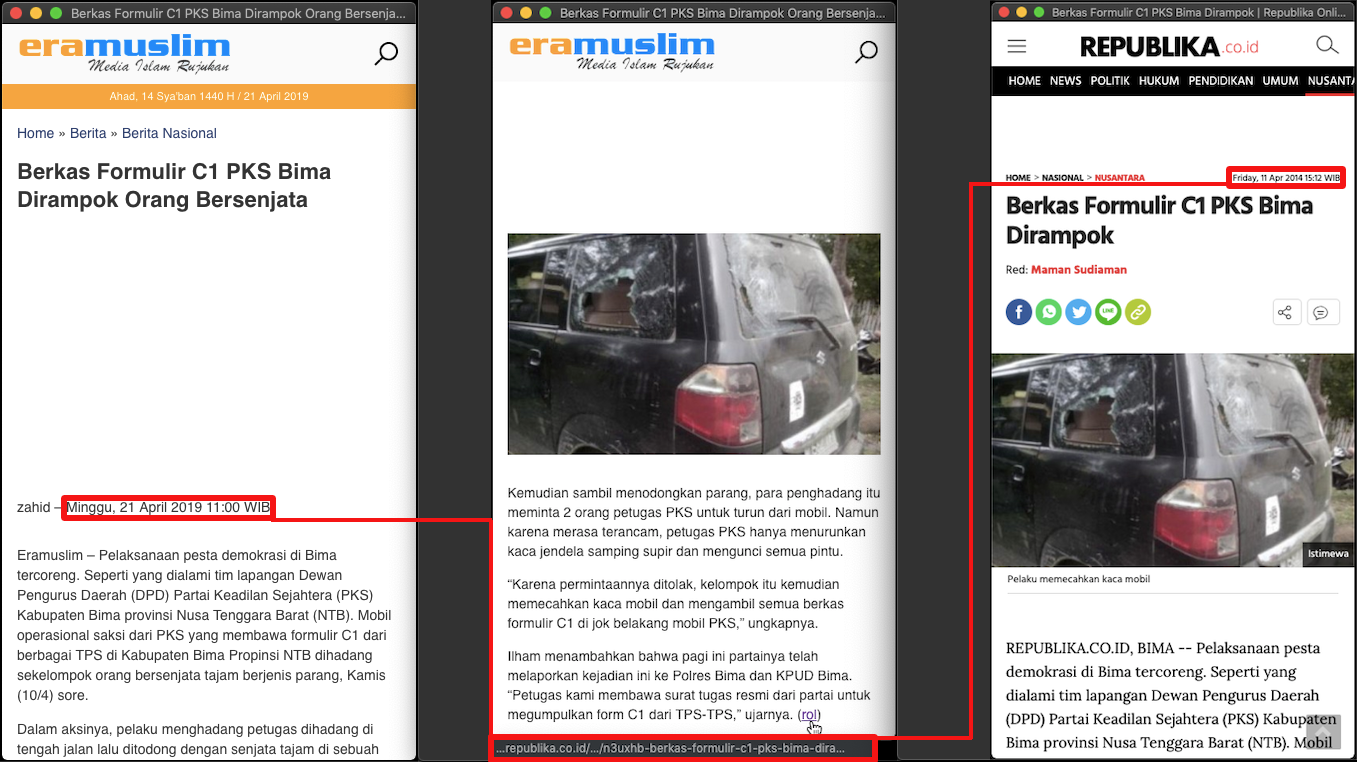Select the NEWS tab in Republika navigation
This screenshot has height=762, width=1357.
coord(1065,81)
